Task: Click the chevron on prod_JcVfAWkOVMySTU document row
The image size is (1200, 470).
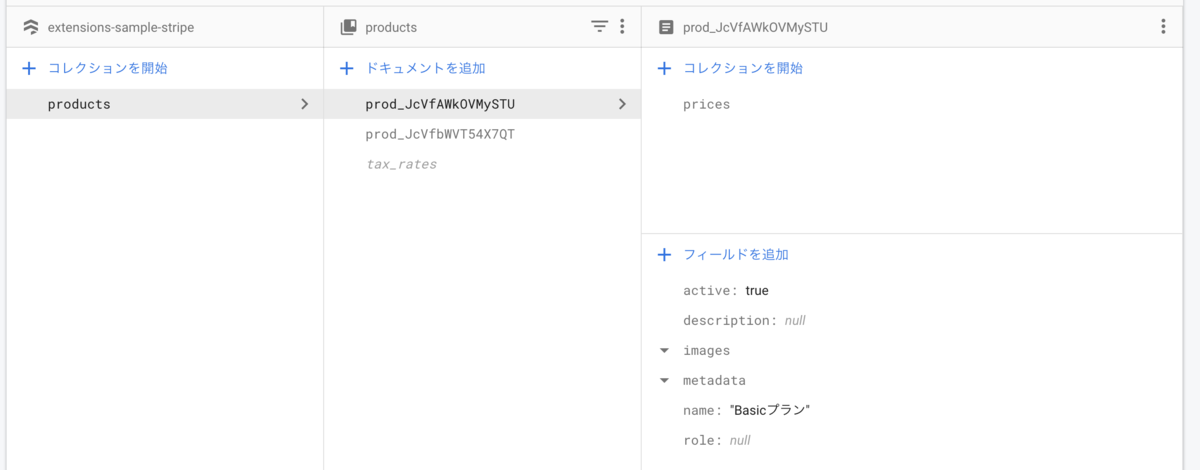Action: click(622, 104)
